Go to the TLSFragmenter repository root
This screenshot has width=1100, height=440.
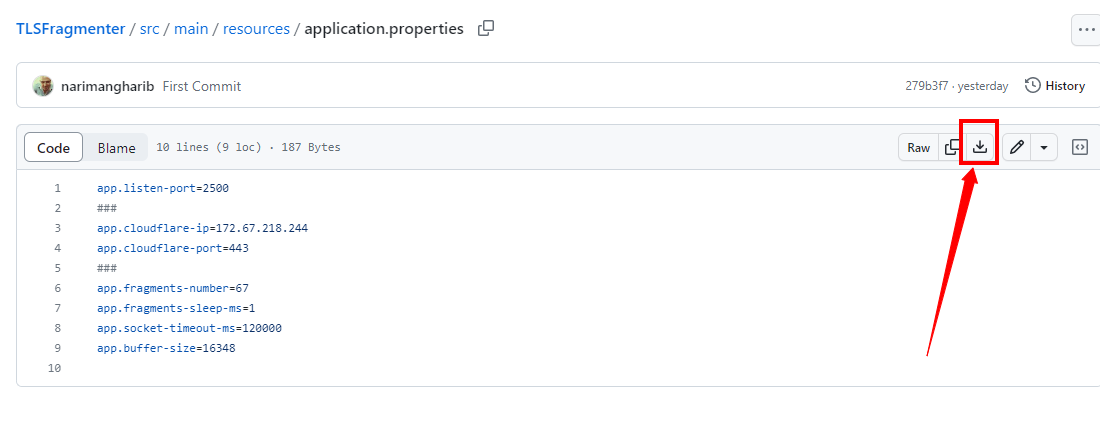(x=71, y=29)
